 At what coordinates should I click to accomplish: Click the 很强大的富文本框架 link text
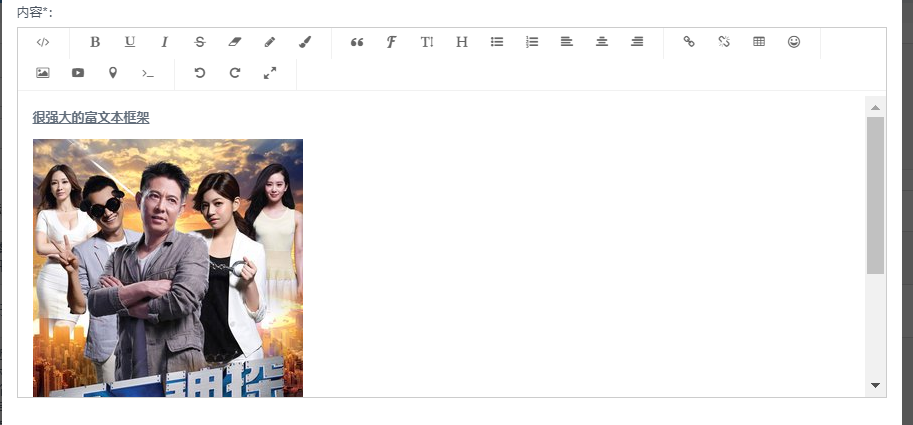[91, 118]
